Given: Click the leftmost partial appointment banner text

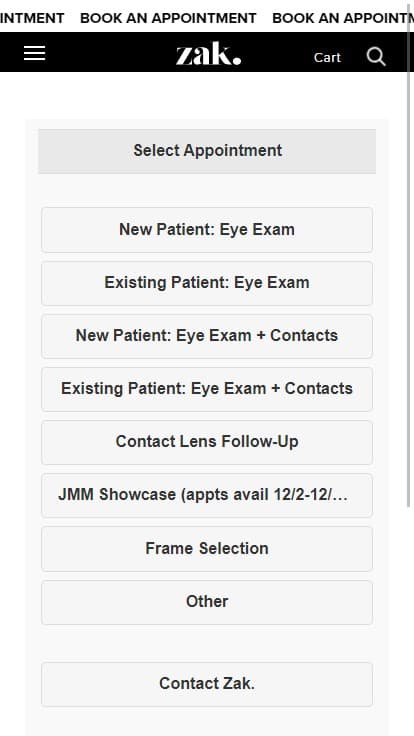Looking at the screenshot, I should tap(32, 18).
